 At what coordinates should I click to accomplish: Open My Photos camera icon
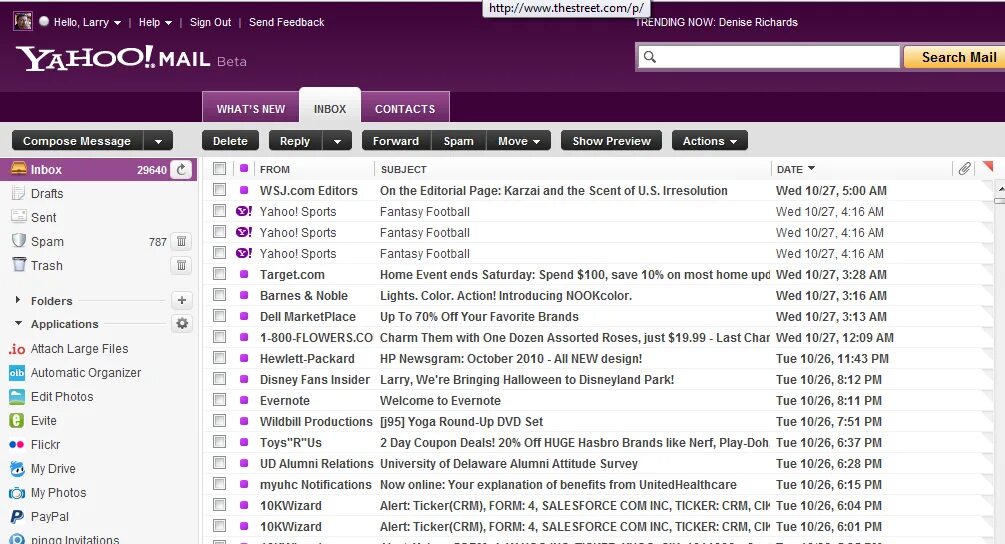[17, 493]
